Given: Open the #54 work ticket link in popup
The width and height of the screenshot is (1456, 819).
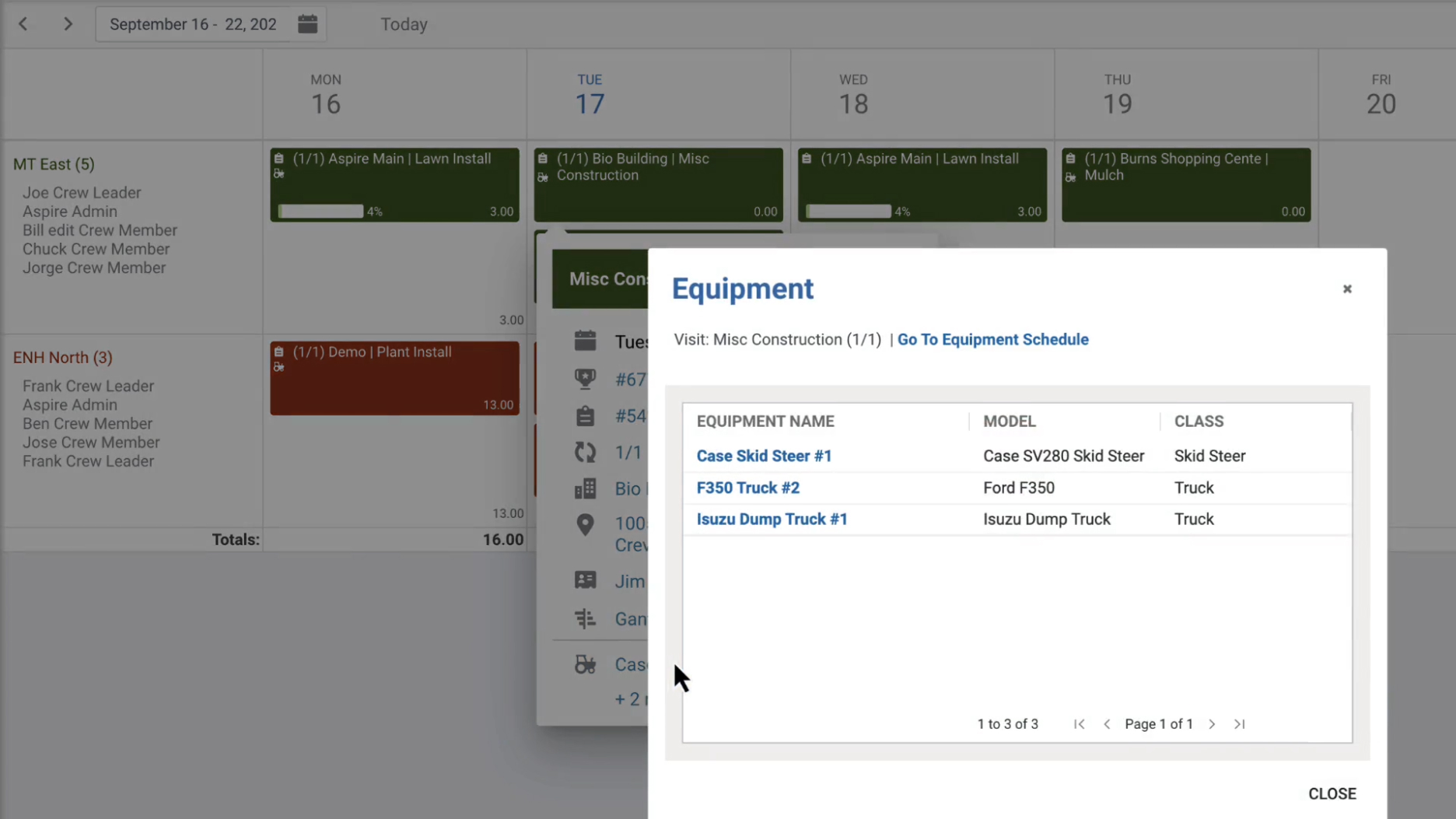Looking at the screenshot, I should pyautogui.click(x=631, y=416).
